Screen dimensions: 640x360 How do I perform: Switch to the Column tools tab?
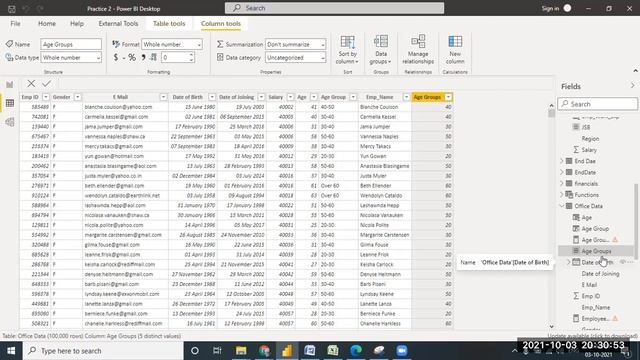coord(221,24)
